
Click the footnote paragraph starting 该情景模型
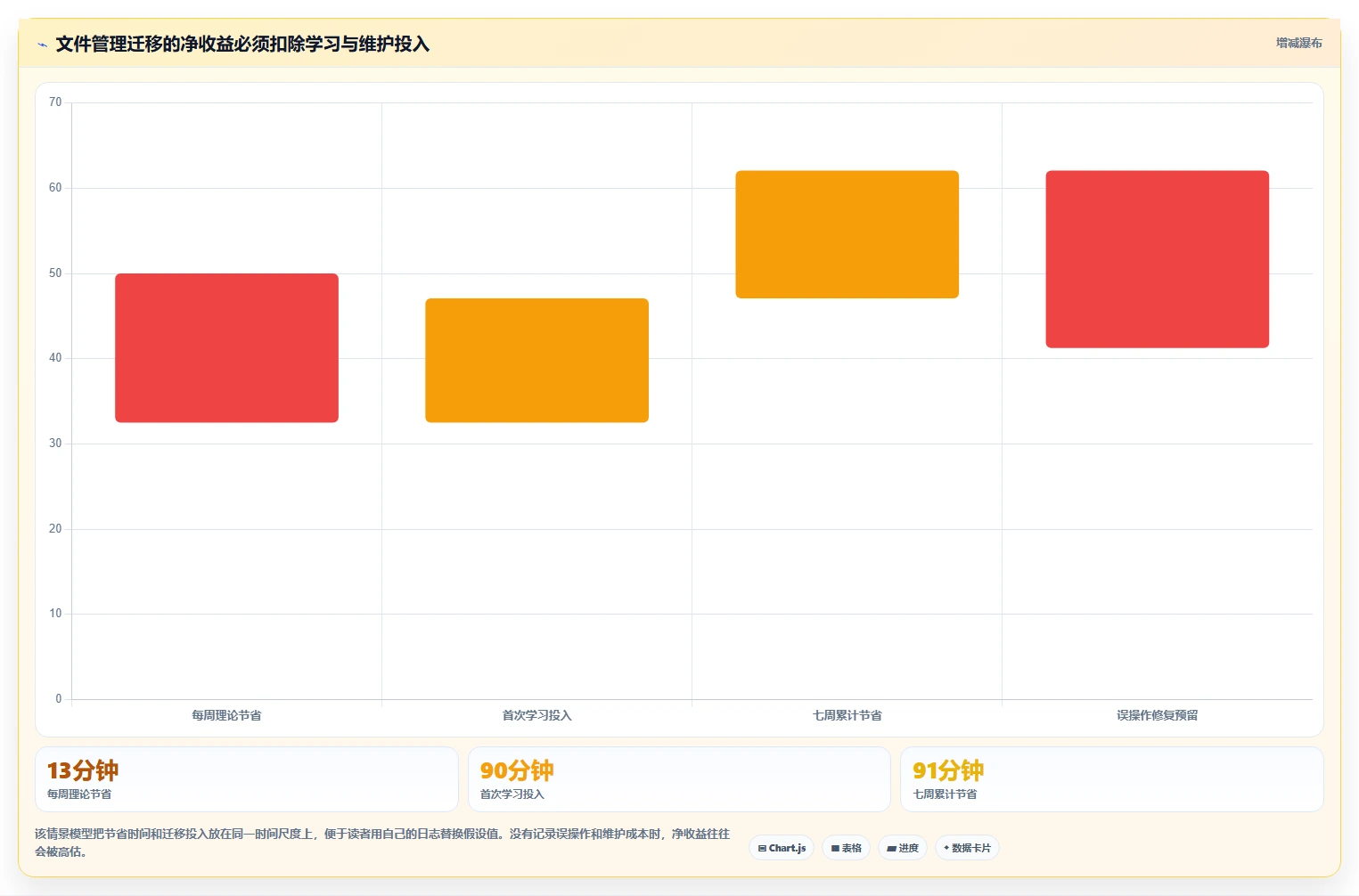tap(382, 843)
